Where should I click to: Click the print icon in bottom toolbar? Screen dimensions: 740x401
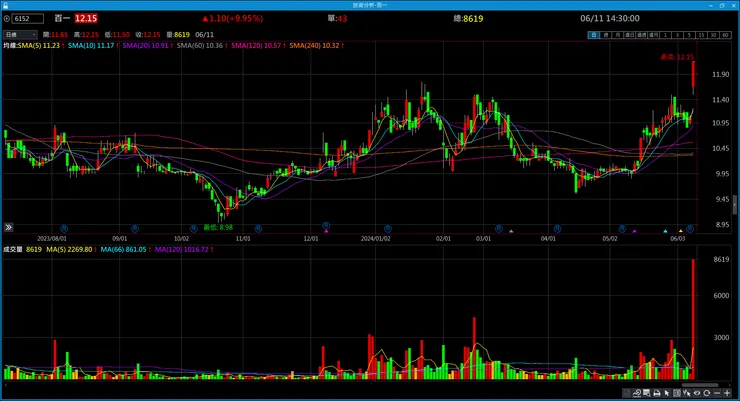click(x=656, y=393)
